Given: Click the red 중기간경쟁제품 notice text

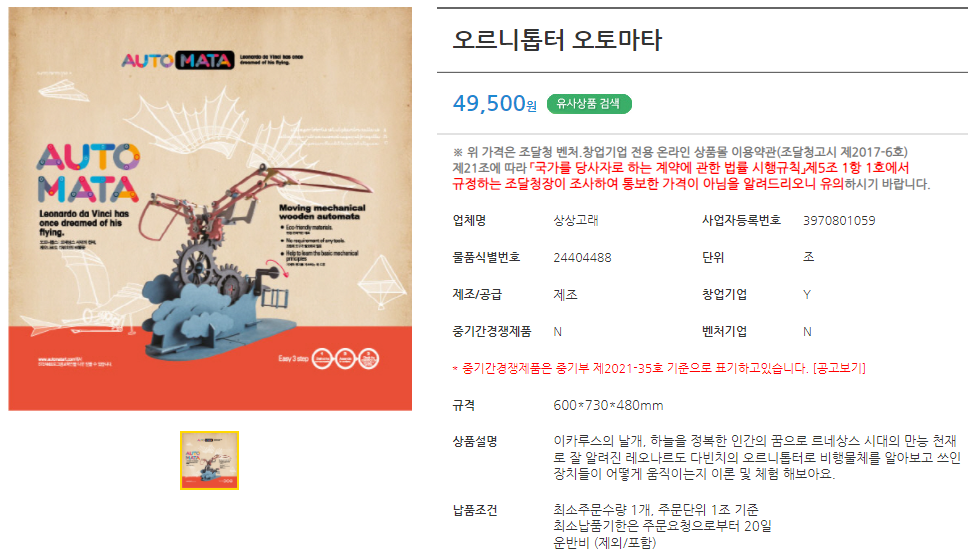Looking at the screenshot, I should pyautogui.click(x=632, y=368).
